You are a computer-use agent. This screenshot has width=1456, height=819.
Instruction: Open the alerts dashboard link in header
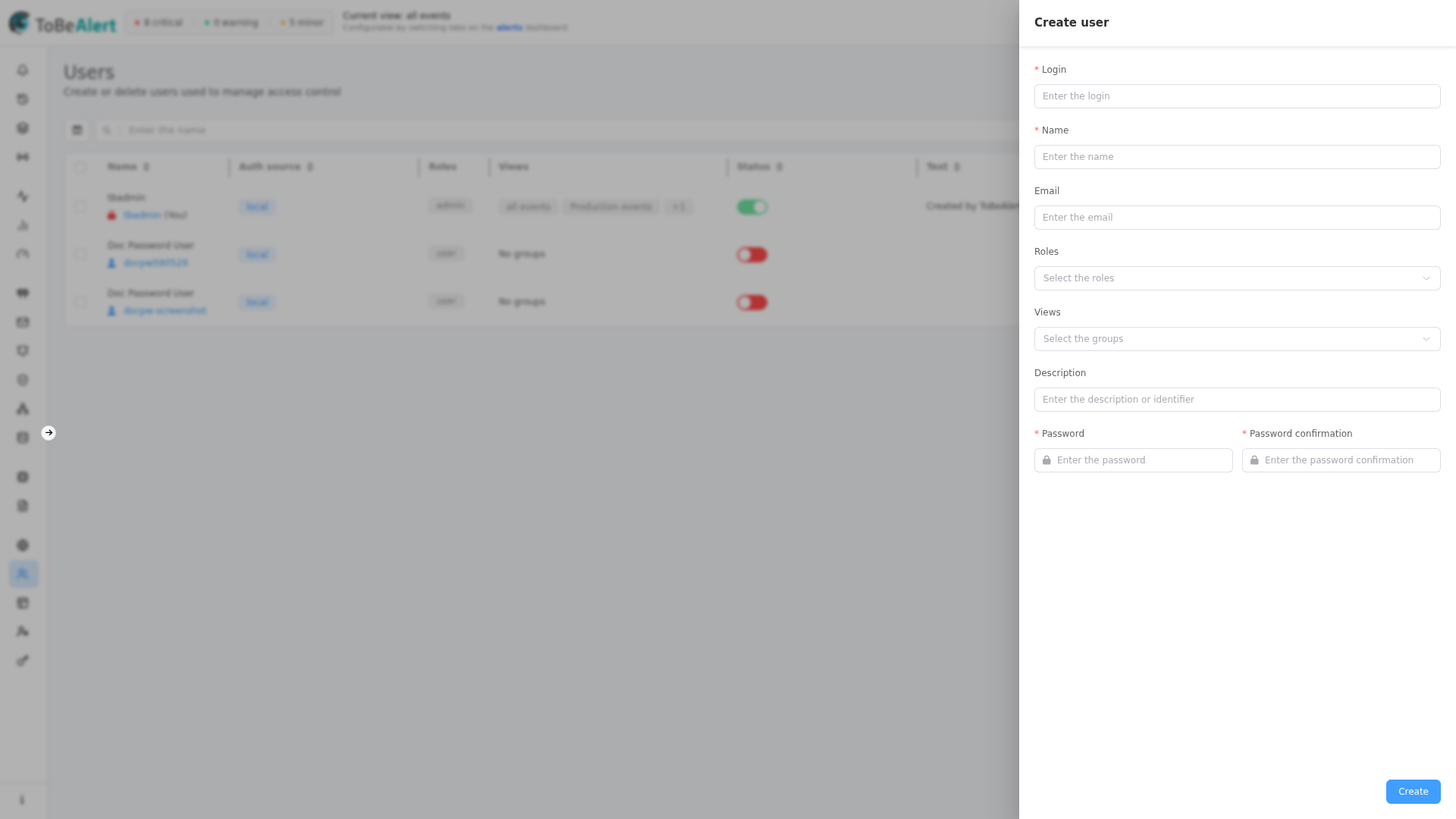tap(510, 28)
